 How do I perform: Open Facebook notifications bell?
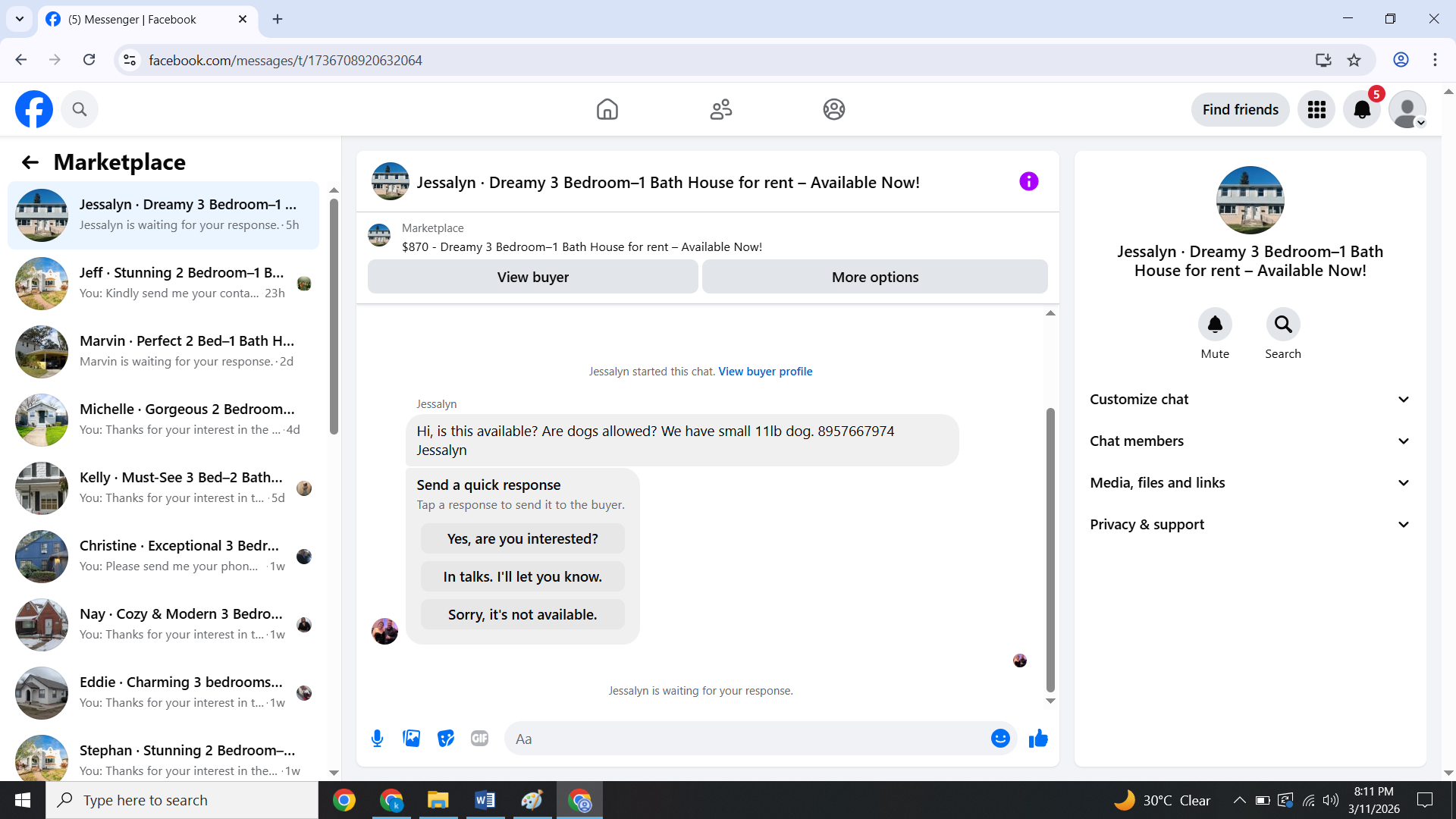click(x=1361, y=110)
